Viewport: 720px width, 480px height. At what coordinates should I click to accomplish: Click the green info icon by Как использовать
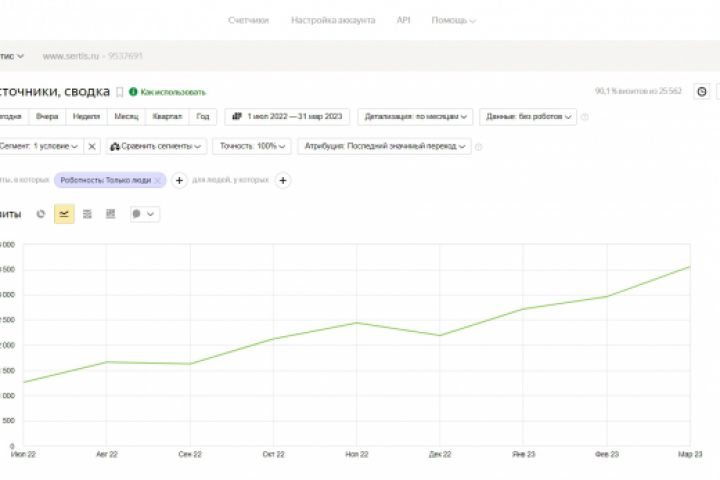133,92
